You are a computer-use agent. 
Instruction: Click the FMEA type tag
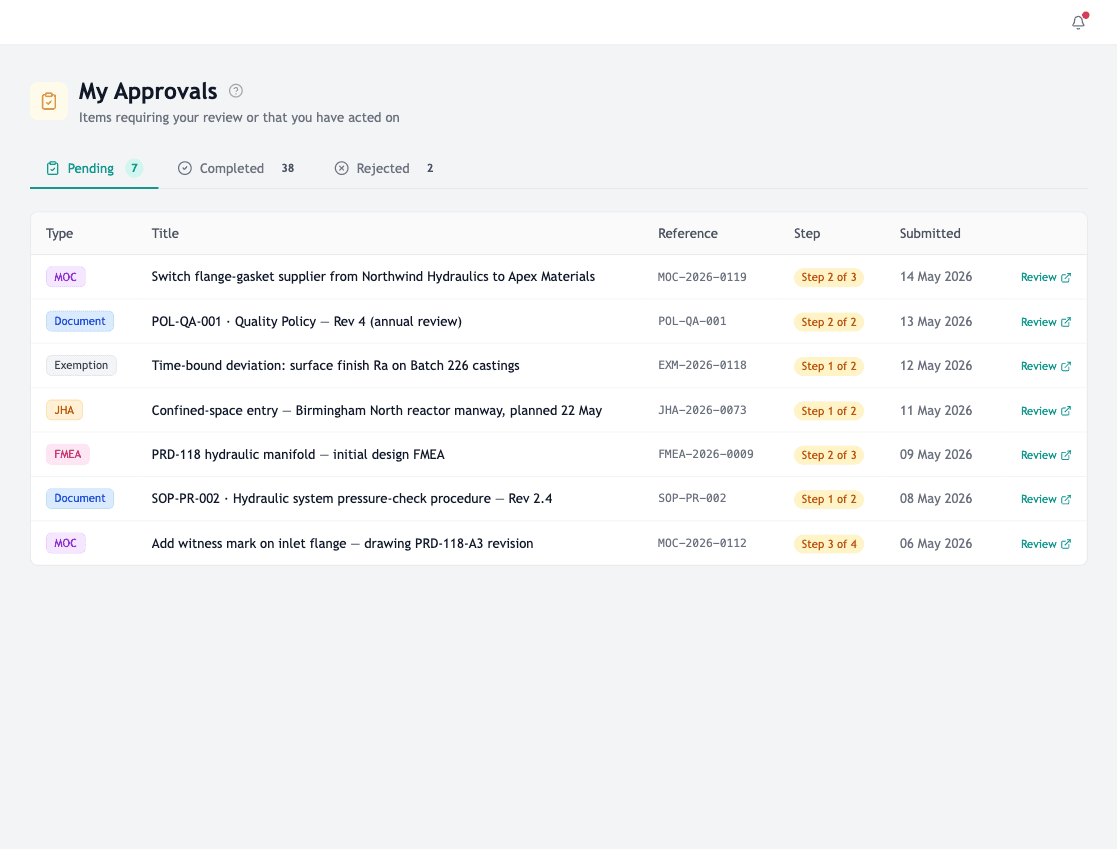coord(68,454)
